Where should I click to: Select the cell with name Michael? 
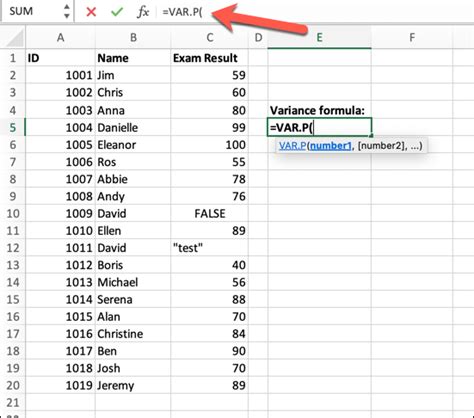133,282
